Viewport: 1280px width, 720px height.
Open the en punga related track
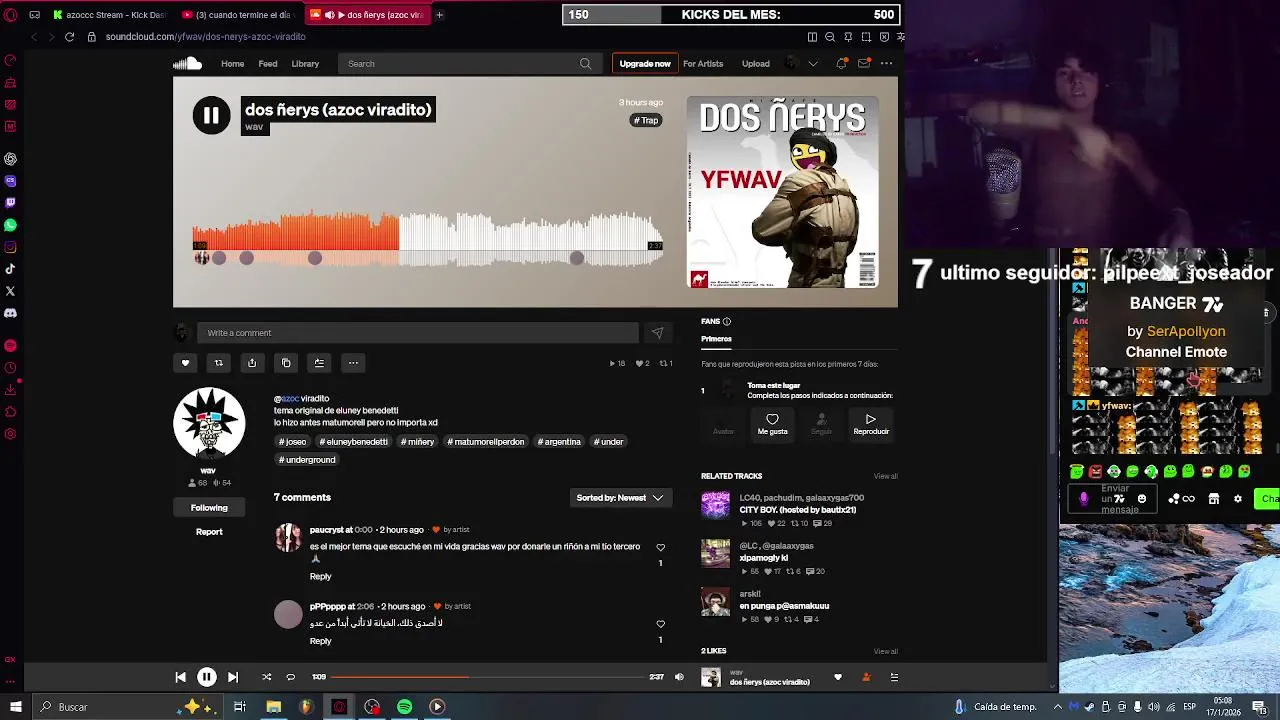(784, 606)
